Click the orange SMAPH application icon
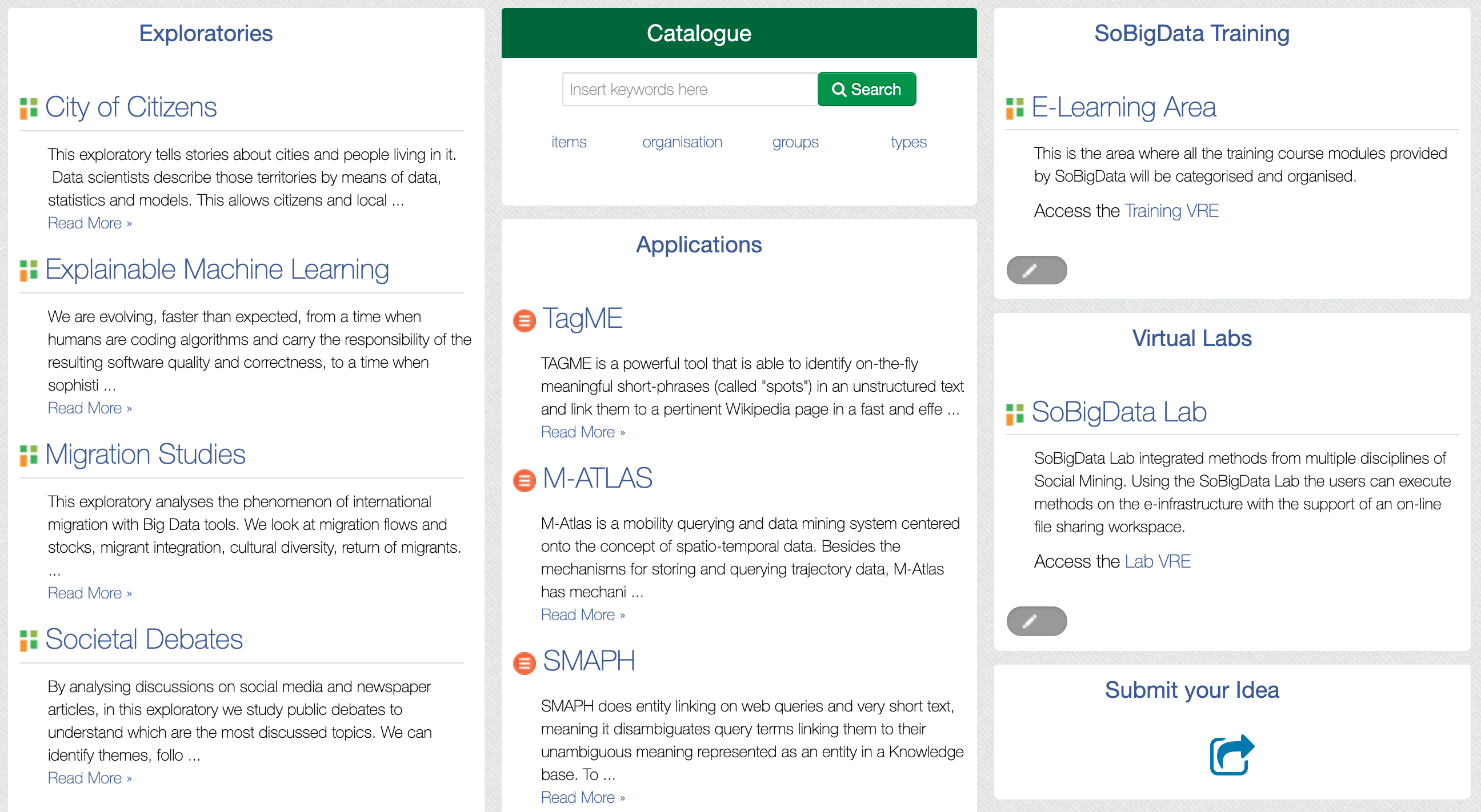Viewport: 1481px width, 812px height. (524, 662)
